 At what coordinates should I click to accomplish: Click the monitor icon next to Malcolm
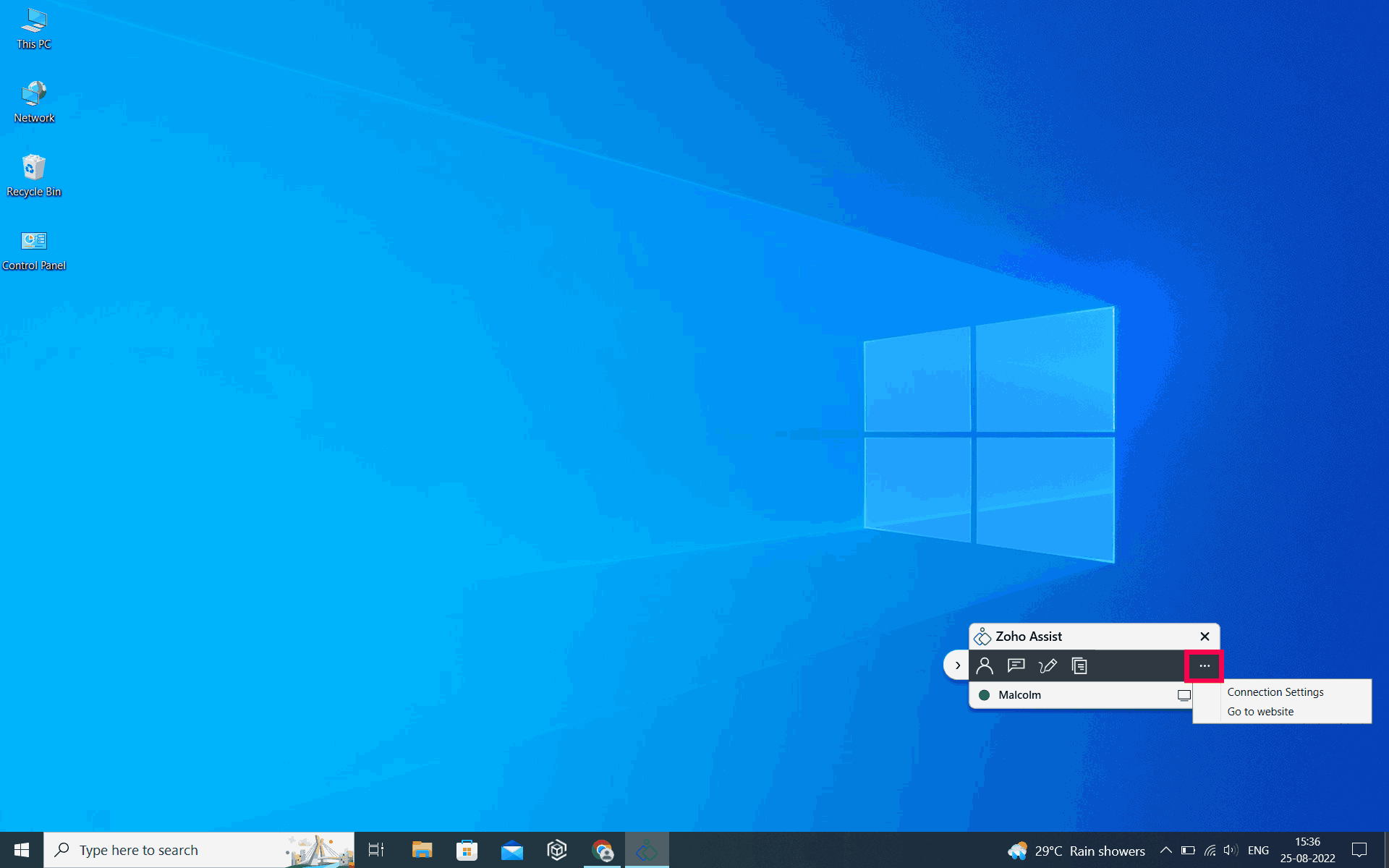click(x=1184, y=695)
